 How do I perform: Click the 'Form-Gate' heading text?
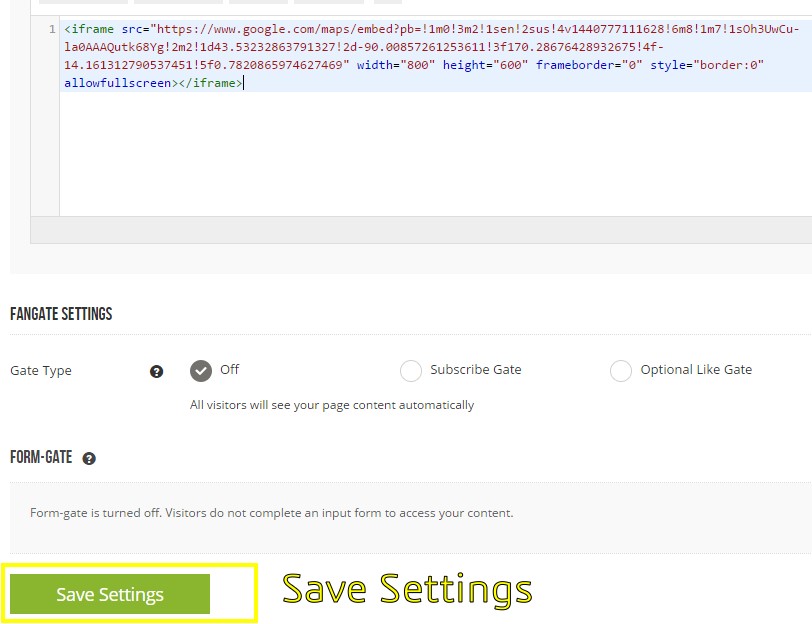41,457
